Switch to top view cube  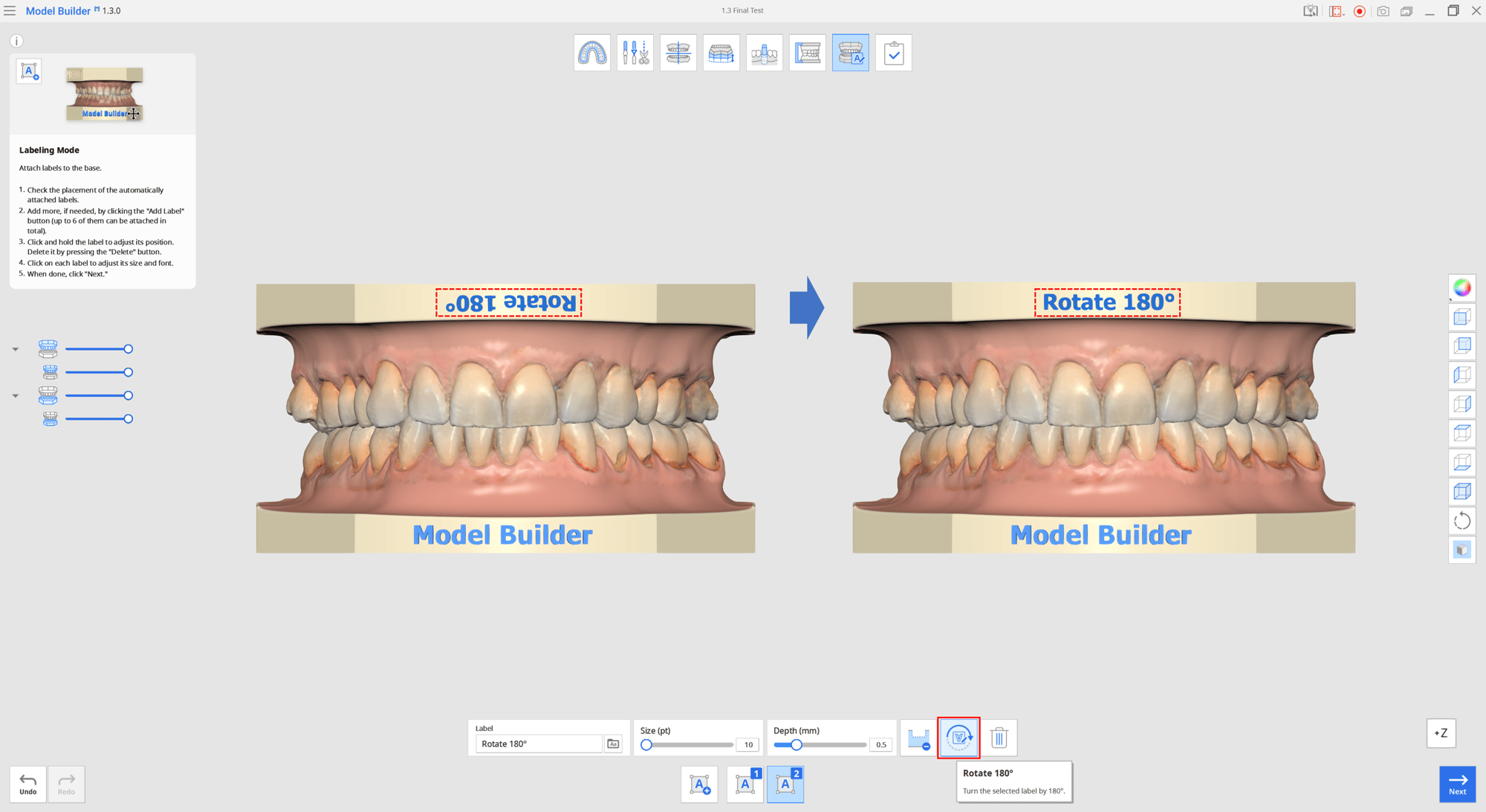click(1461, 433)
